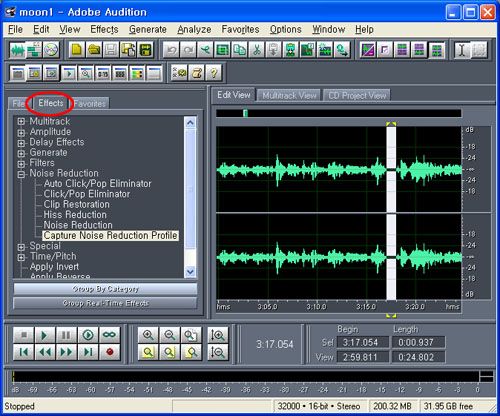Zoom in horizontally with the plus magnifier

(148, 335)
